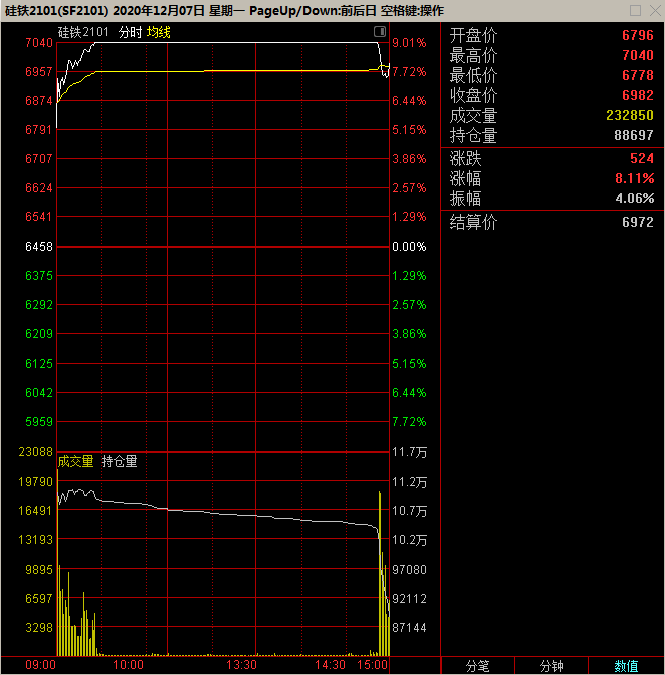Click the 10:00 time axis marker
The height and width of the screenshot is (675, 665).
[x=128, y=665]
